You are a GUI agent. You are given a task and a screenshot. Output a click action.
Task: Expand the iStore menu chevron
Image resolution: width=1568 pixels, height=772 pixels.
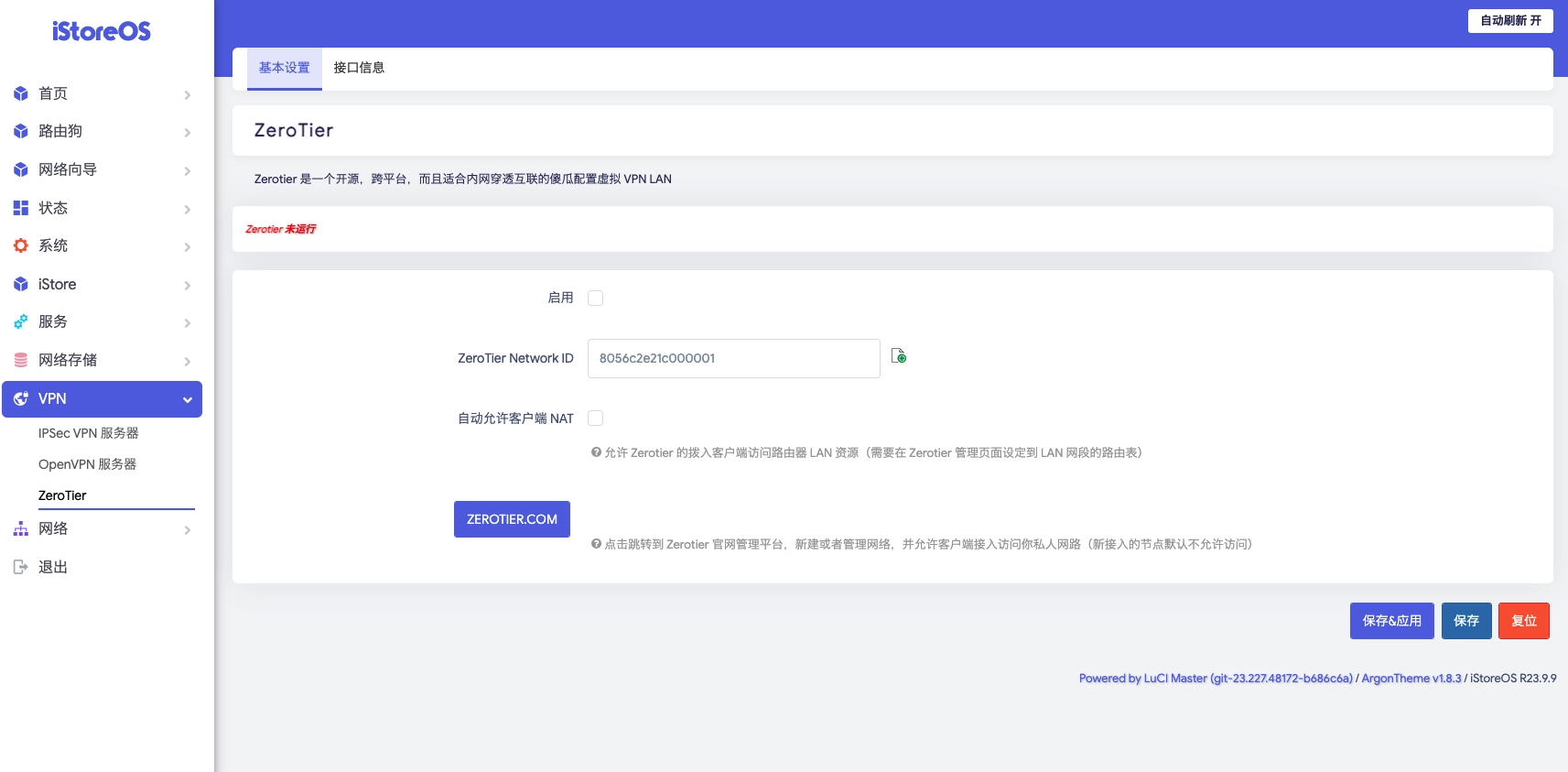tap(187, 285)
